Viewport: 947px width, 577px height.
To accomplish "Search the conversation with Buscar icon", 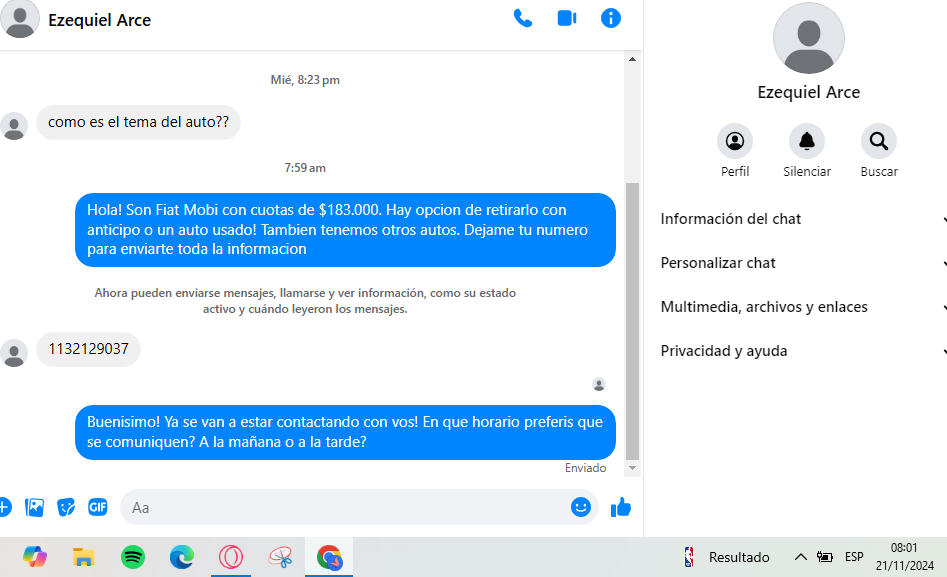I will click(879, 142).
